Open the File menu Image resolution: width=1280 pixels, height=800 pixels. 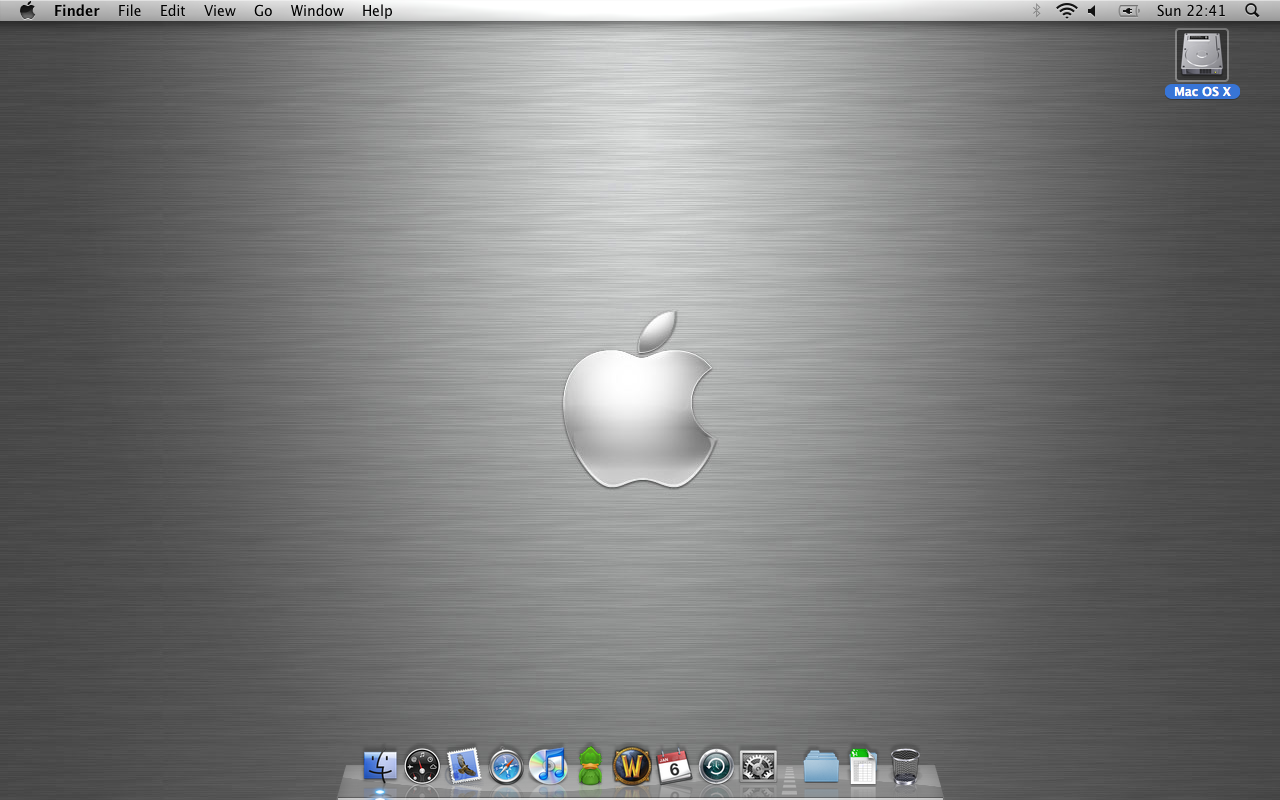(130, 11)
